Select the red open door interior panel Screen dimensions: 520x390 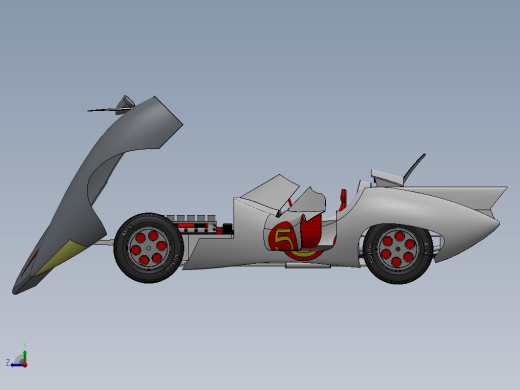coord(311,232)
